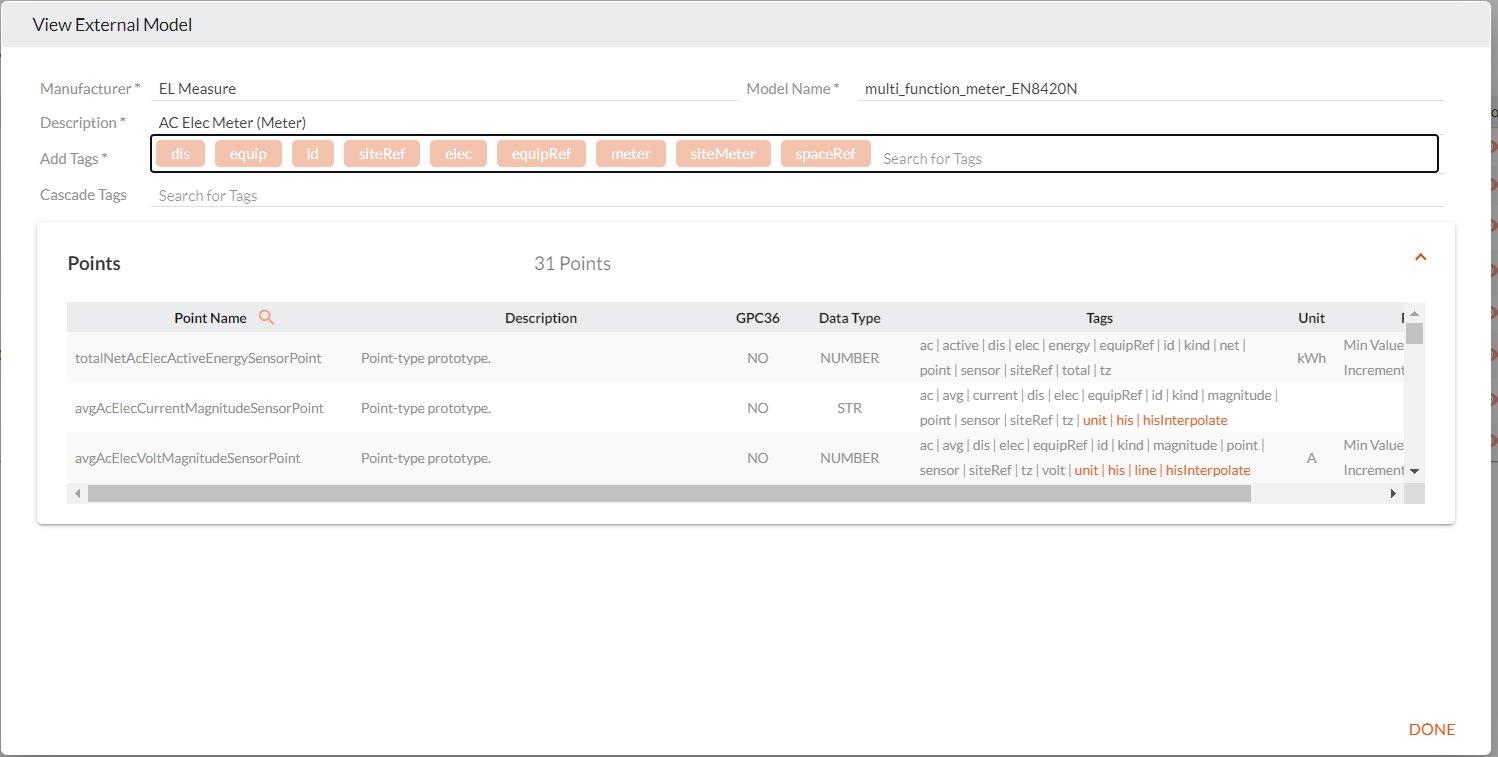Screen dimensions: 1498x757
Task: Click the 'unit | his | line | hisInterpolate' tags
Action: tap(1162, 470)
